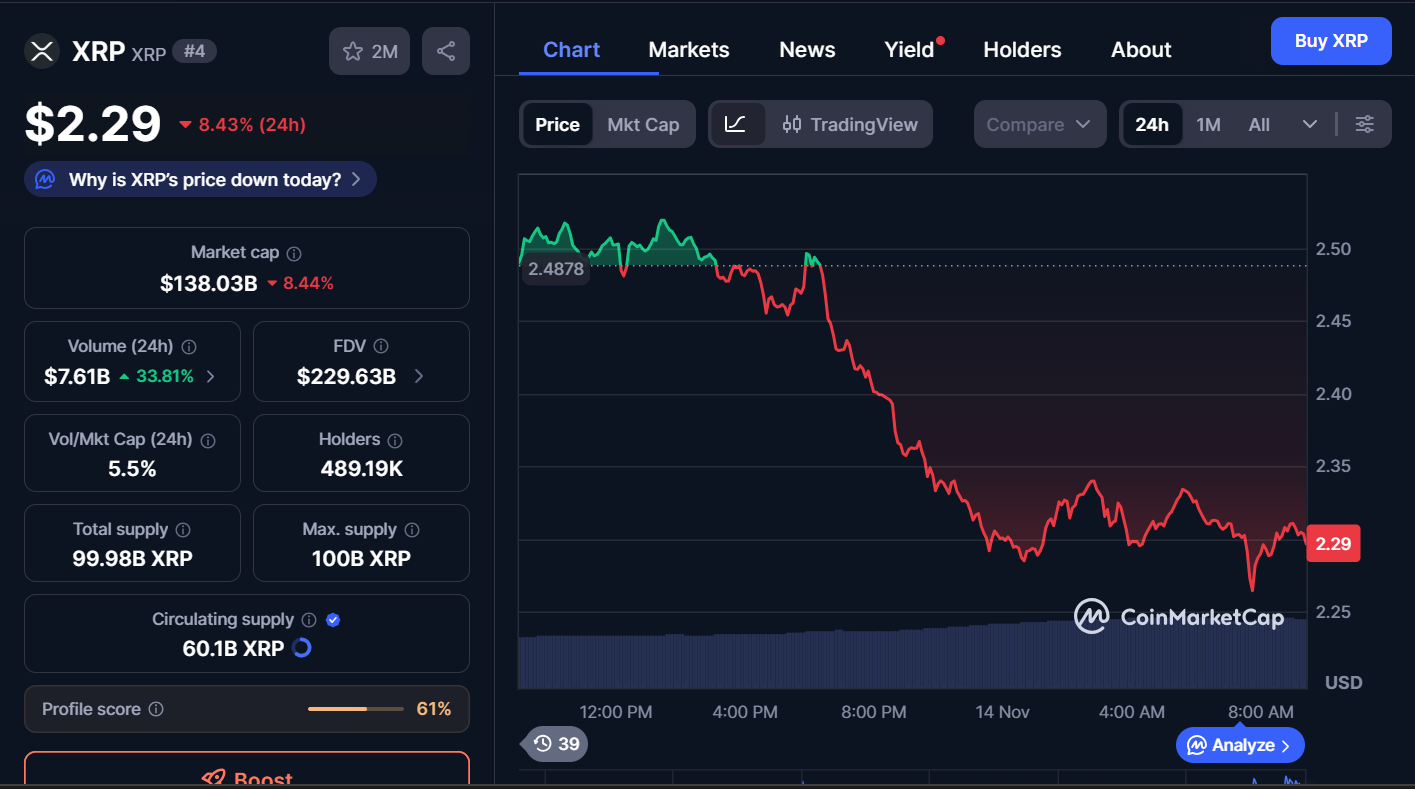Open the Compare dropdown
The width and height of the screenshot is (1415, 789).
tap(1039, 124)
